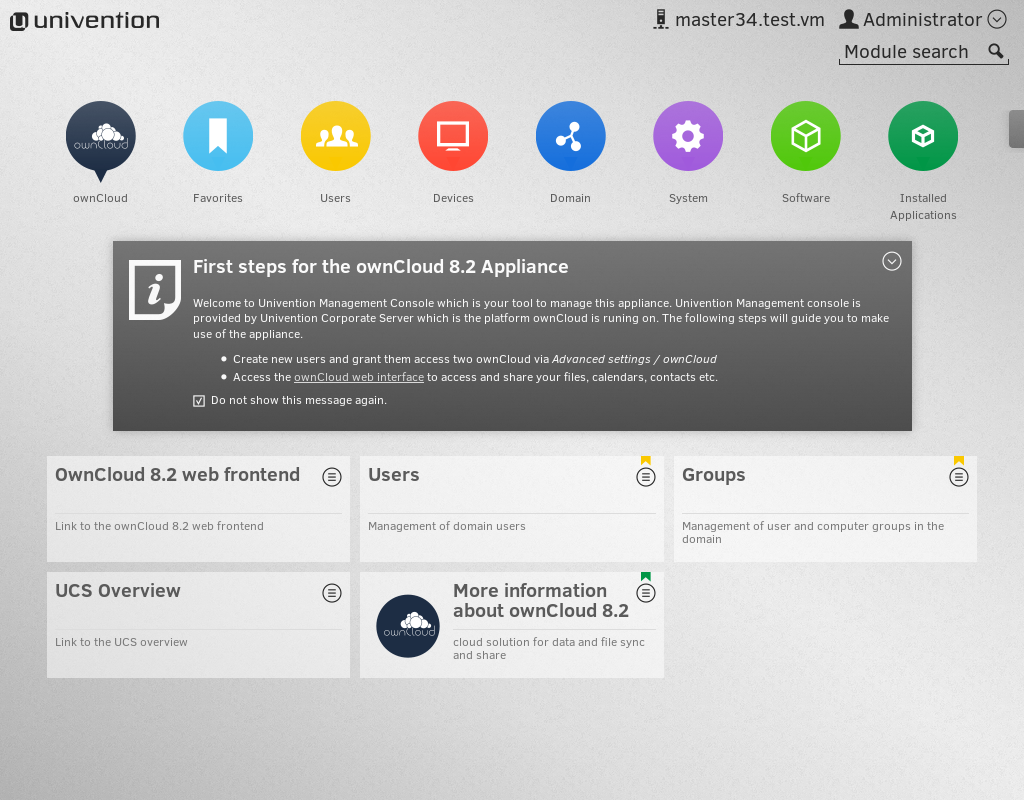Open the Users category icon
1024x800 pixels.
335,136
